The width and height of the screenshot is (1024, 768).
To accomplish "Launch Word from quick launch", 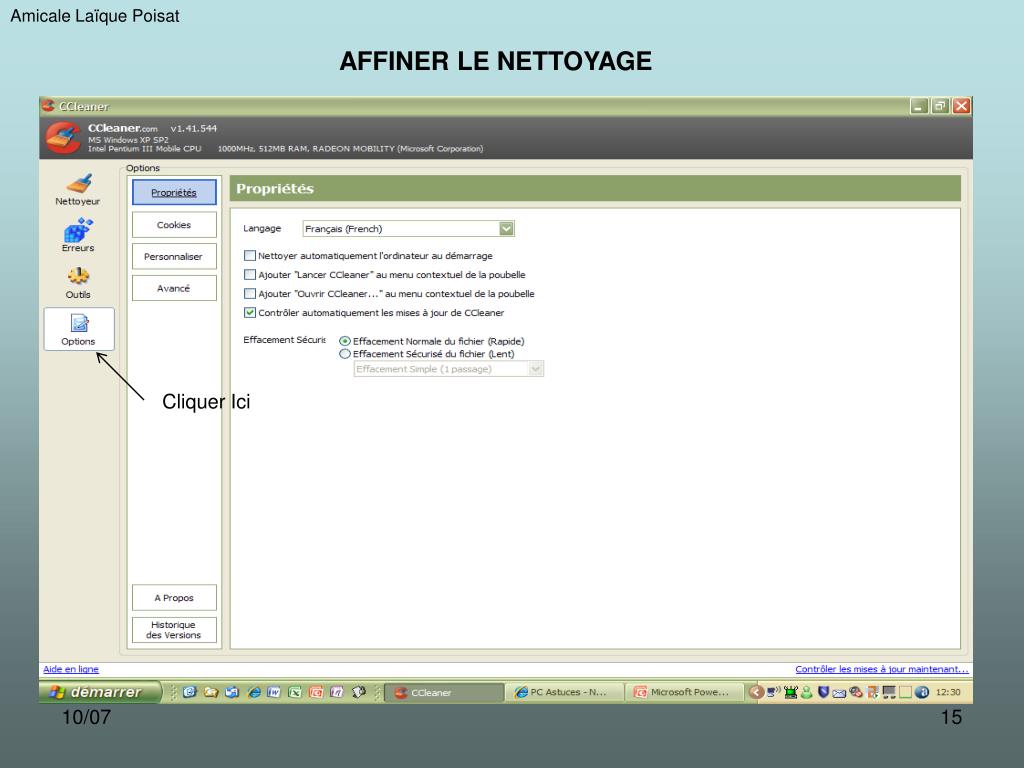I will coord(274,692).
